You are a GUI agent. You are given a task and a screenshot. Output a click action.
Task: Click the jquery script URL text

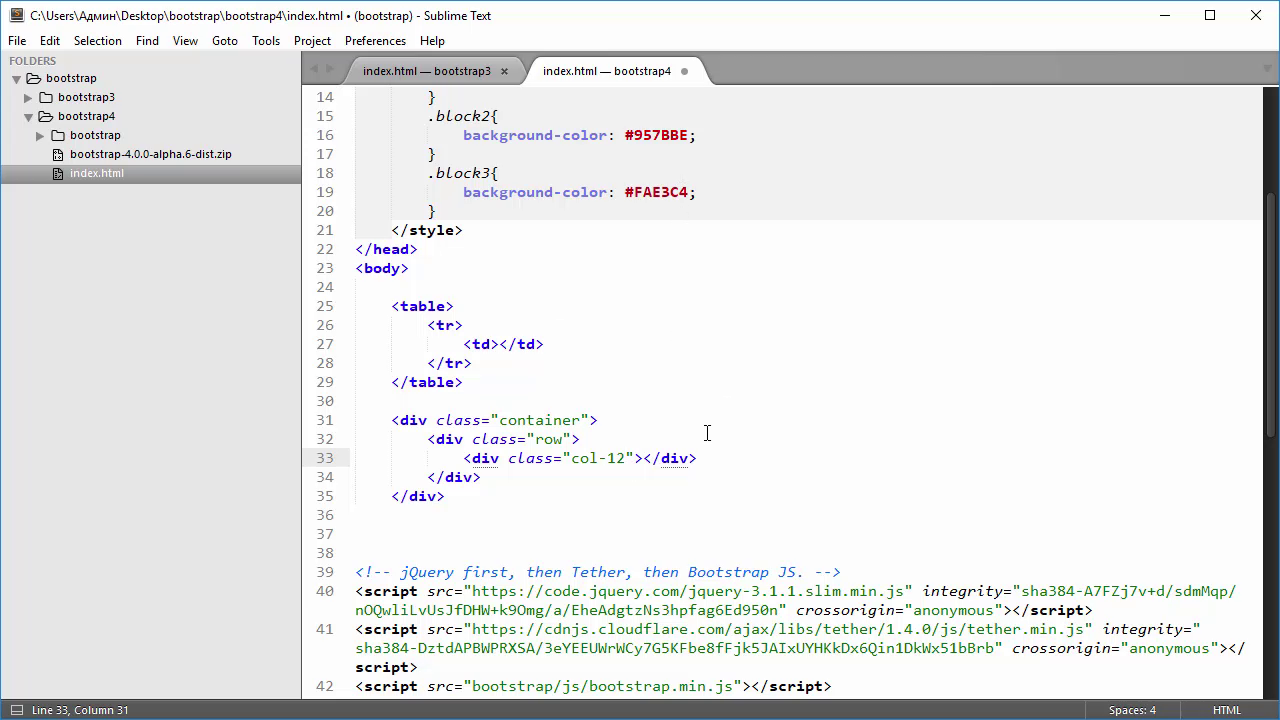[688, 591]
